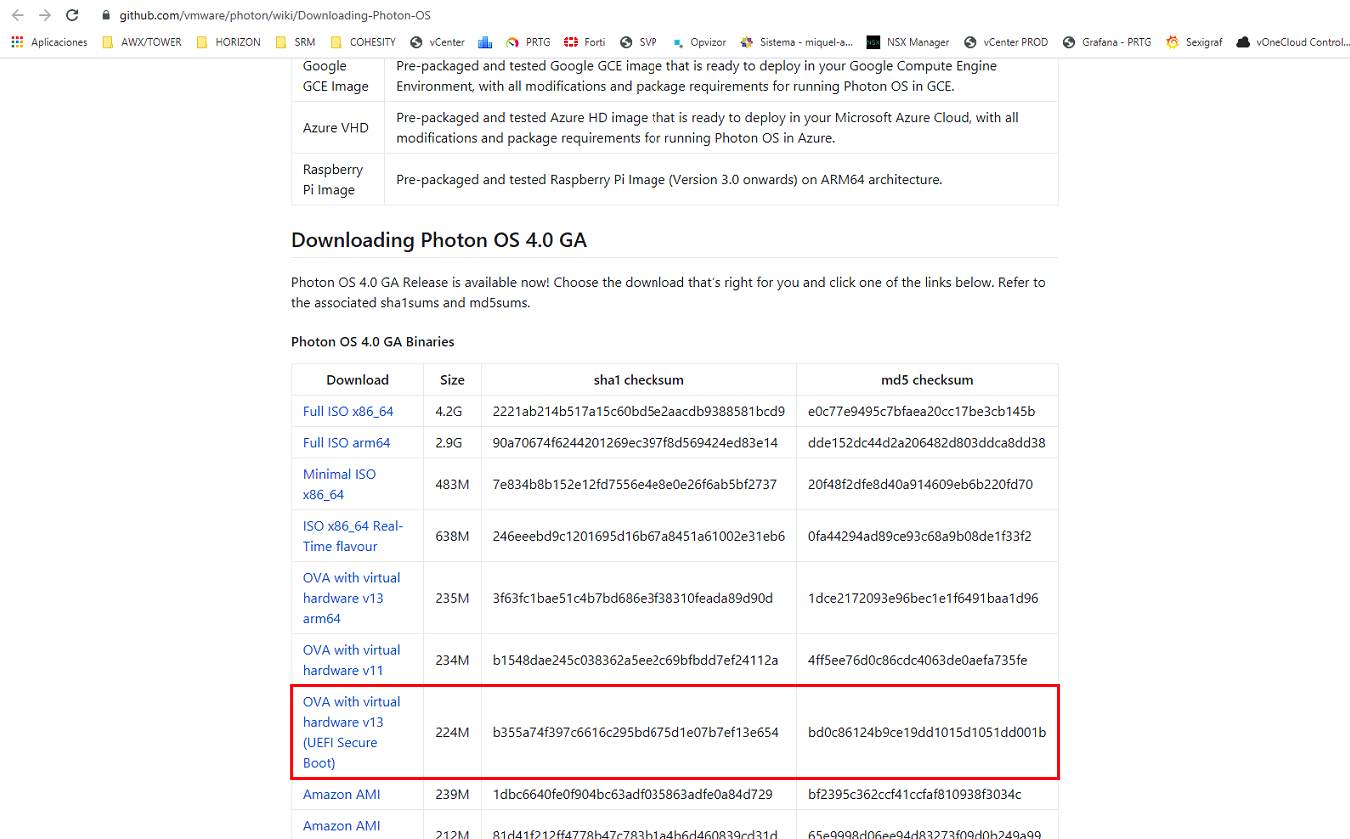Click the sha1 checksum starting b355a74f39

point(635,732)
